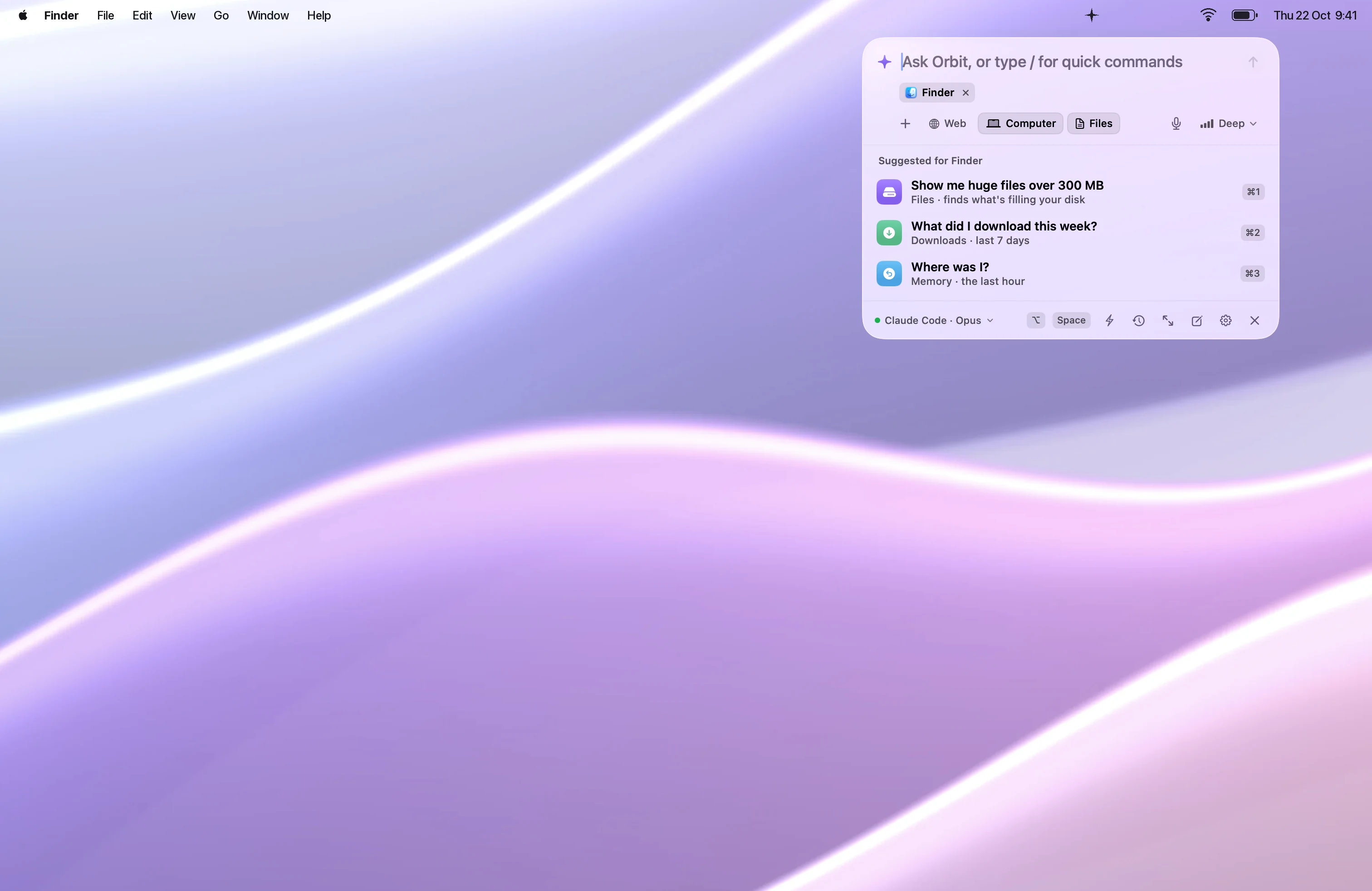Open the Deep effort level dropdown
Viewport: 1372px width, 891px height.
tap(1228, 123)
